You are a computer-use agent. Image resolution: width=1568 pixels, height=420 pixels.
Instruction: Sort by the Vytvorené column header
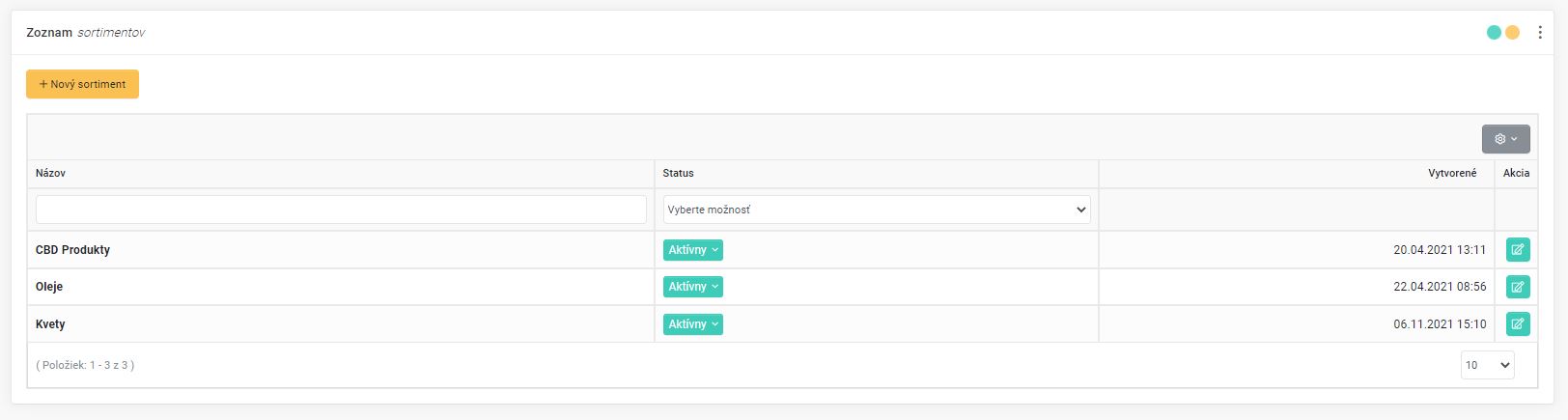click(x=1451, y=174)
